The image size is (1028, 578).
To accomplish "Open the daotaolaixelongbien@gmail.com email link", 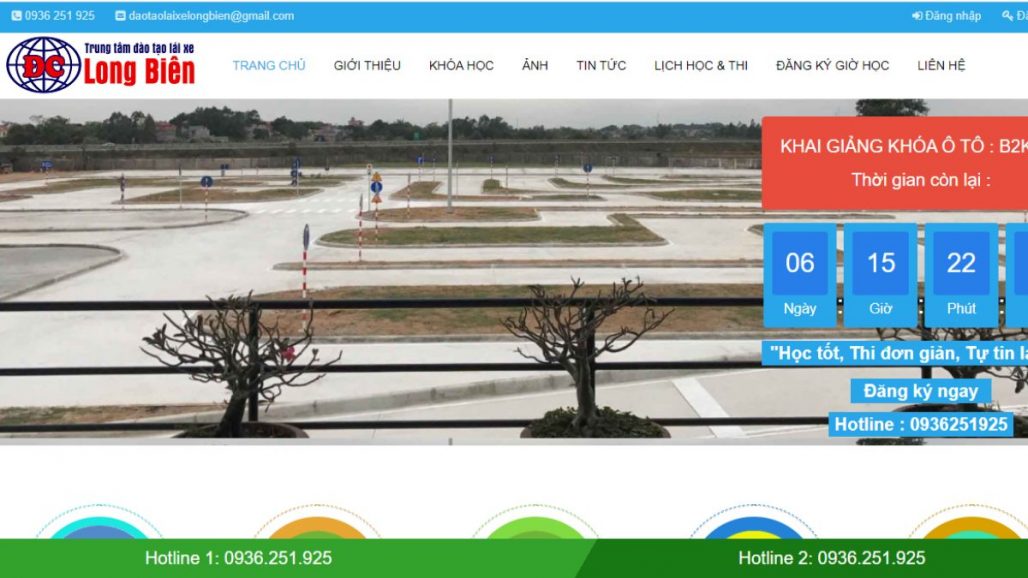I will pyautogui.click(x=211, y=16).
